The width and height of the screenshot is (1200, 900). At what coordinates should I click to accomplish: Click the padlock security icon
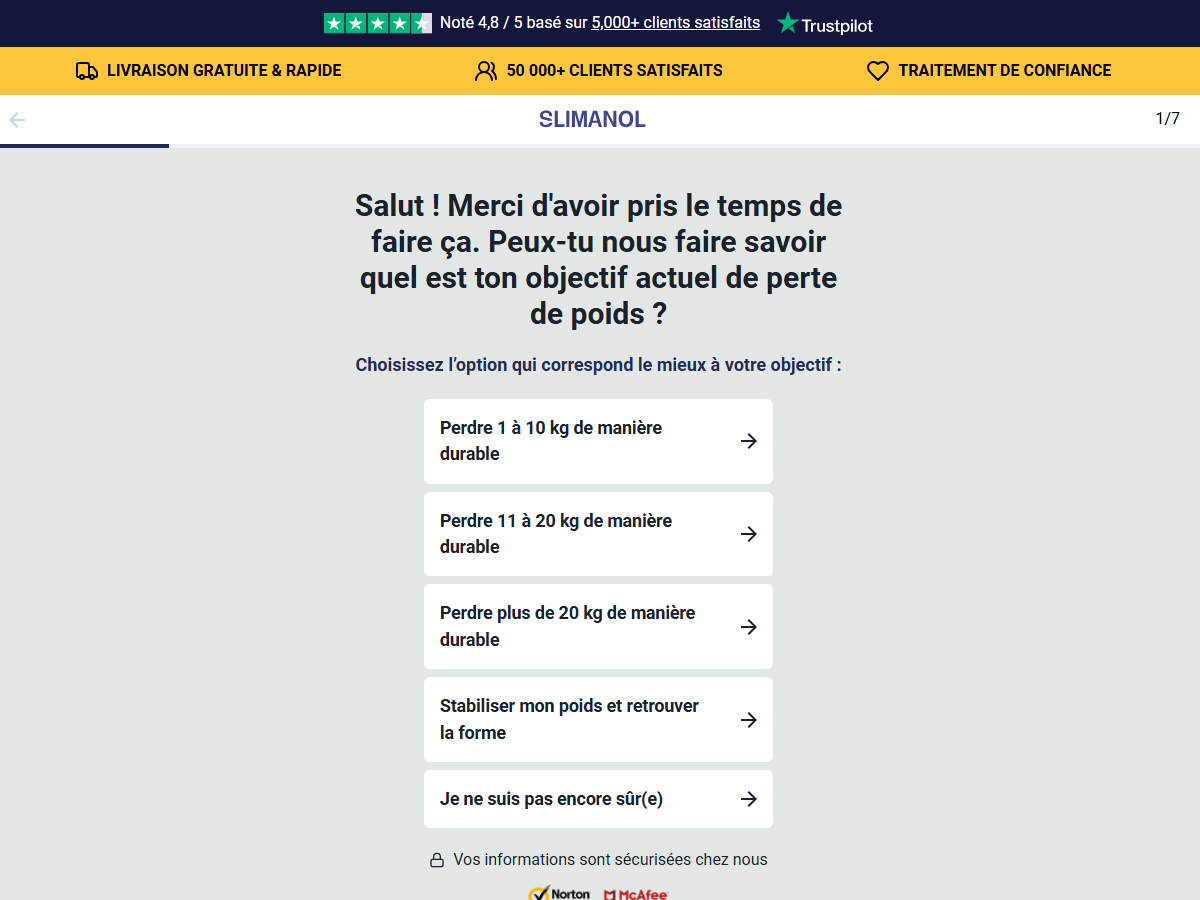[x=437, y=860]
